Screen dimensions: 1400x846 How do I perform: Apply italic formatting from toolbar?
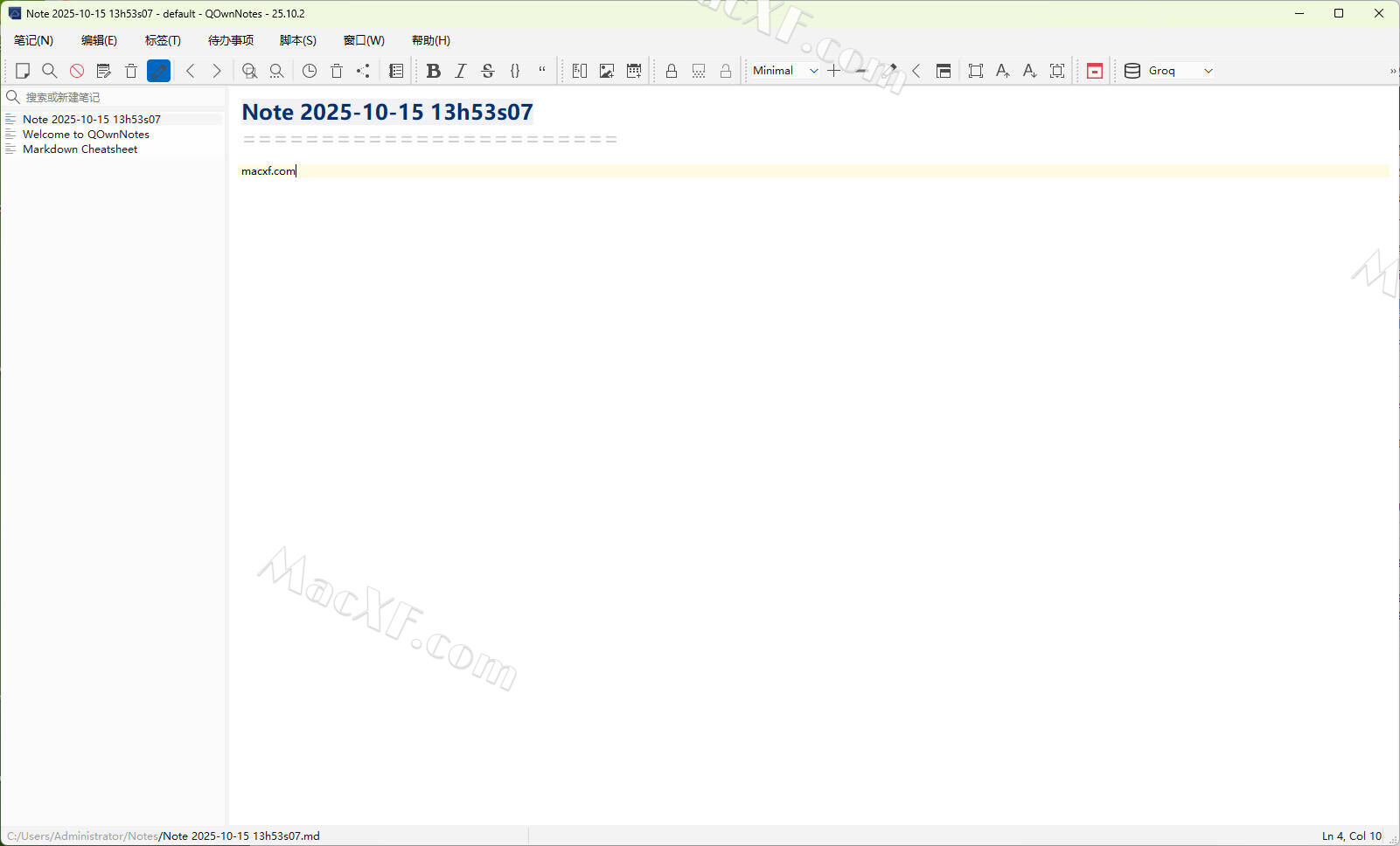461,71
